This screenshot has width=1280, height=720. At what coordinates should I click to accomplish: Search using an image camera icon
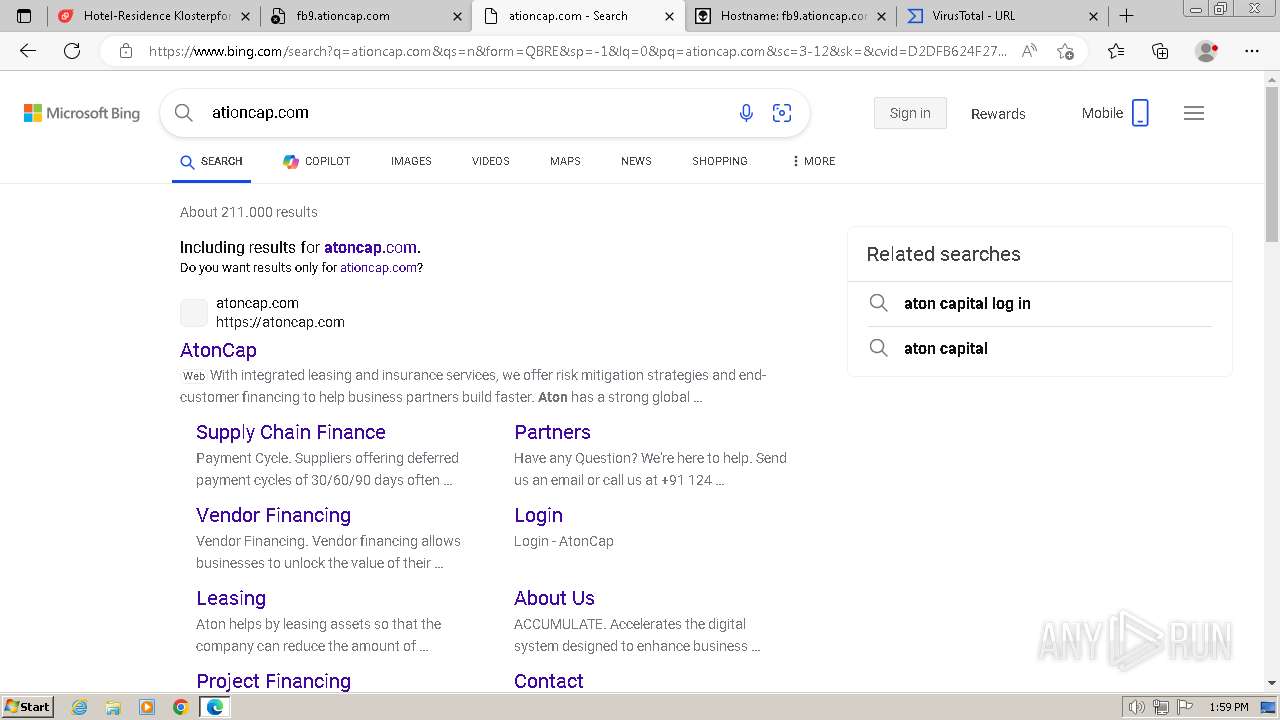pos(782,113)
